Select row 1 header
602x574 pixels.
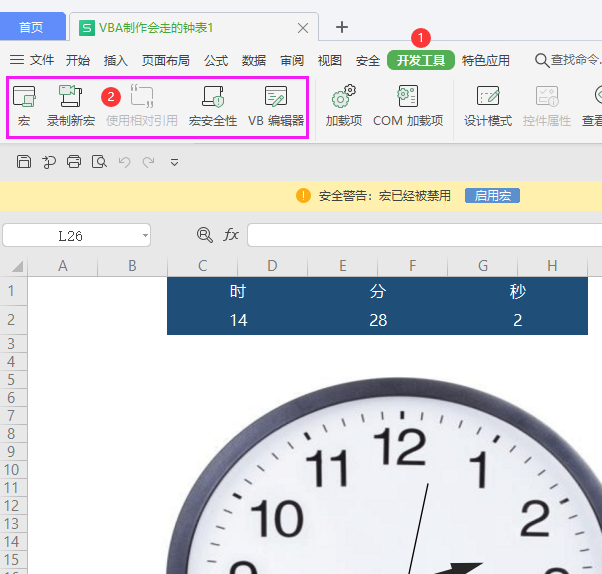pyautogui.click(x=13, y=291)
